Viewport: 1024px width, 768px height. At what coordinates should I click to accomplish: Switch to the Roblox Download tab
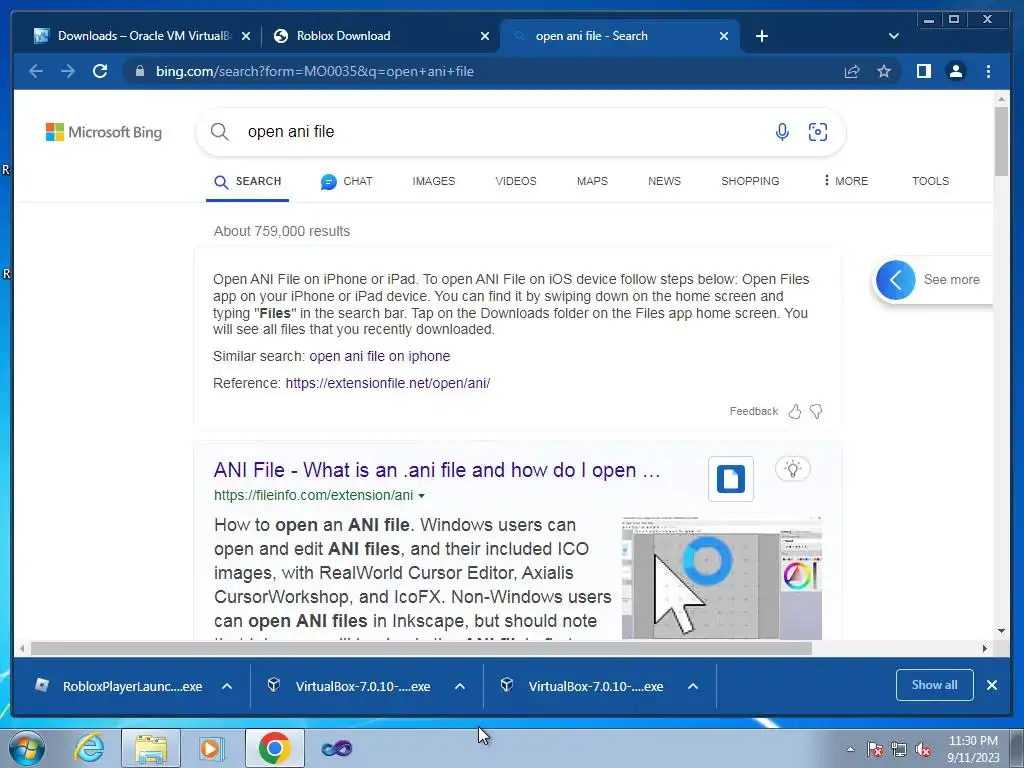point(382,36)
